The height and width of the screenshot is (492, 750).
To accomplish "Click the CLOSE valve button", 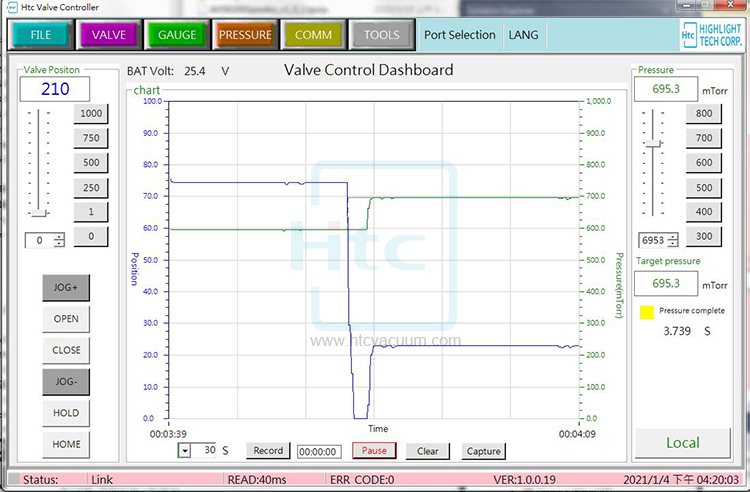I will 66,350.
